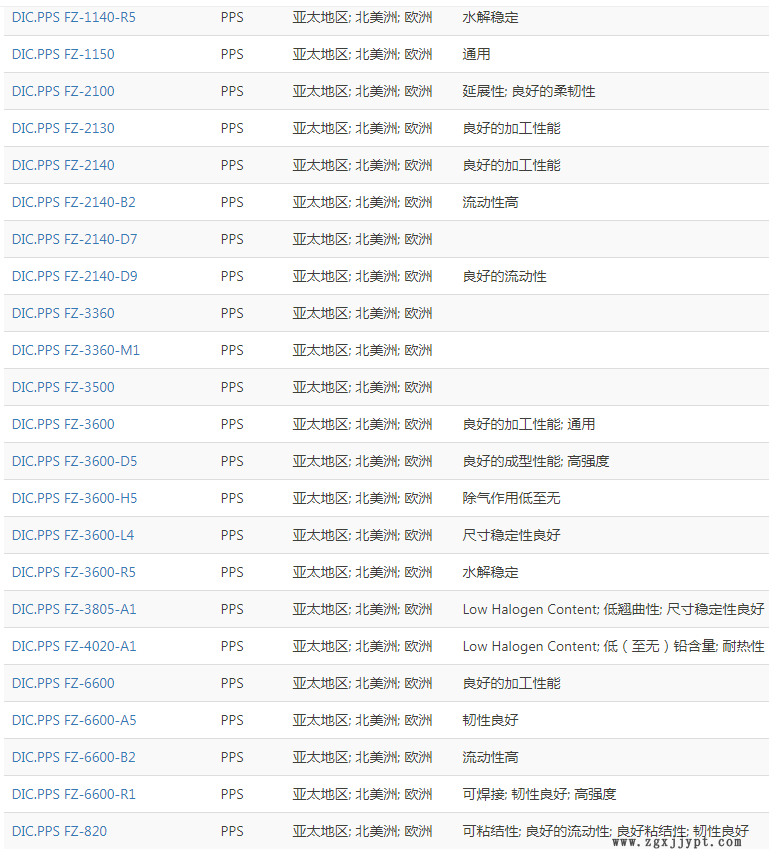Select the DIC.PPS FZ-820 link
The width and height of the screenshot is (769, 864).
tap(59, 831)
